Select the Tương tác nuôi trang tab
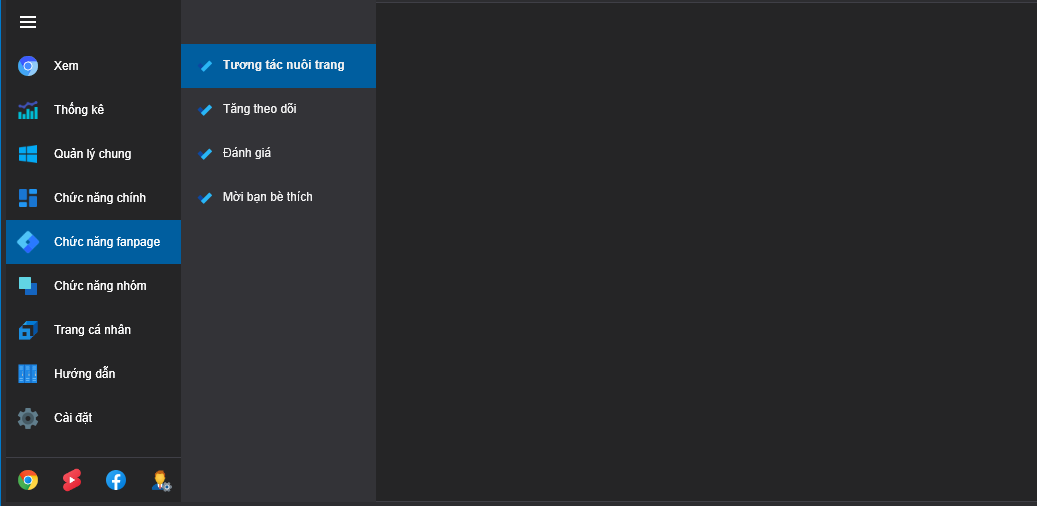This screenshot has width=1037, height=506. [283, 65]
